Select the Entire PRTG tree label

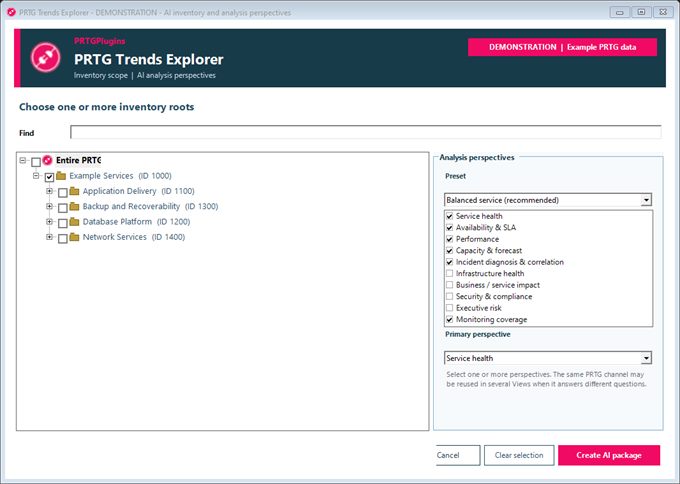click(x=78, y=160)
